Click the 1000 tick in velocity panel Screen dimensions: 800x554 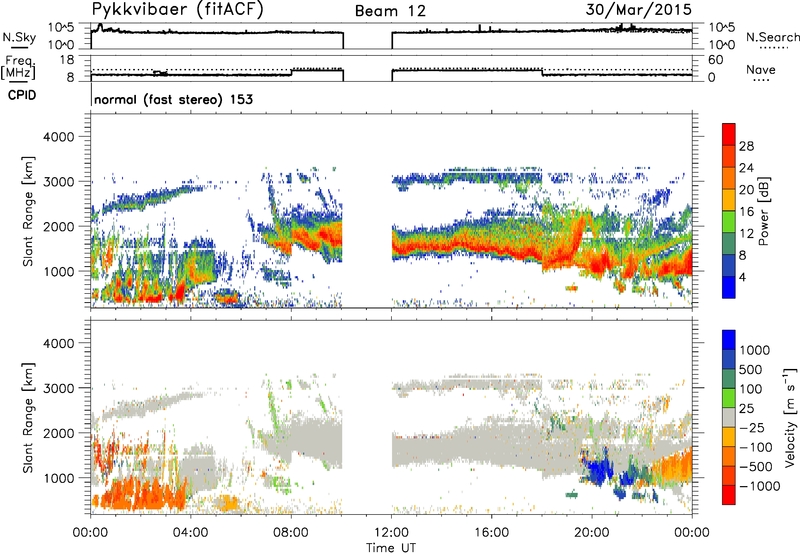point(58,478)
